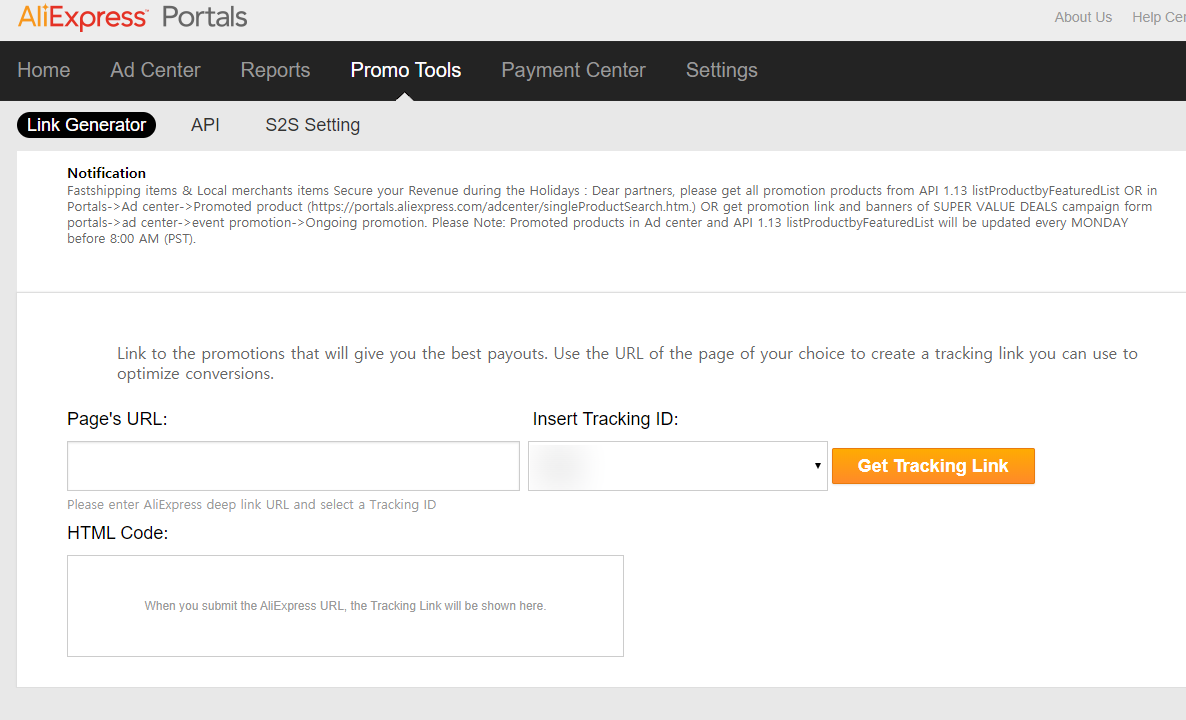Click the Get Tracking Link button
The width and height of the screenshot is (1186, 720).
(x=933, y=466)
